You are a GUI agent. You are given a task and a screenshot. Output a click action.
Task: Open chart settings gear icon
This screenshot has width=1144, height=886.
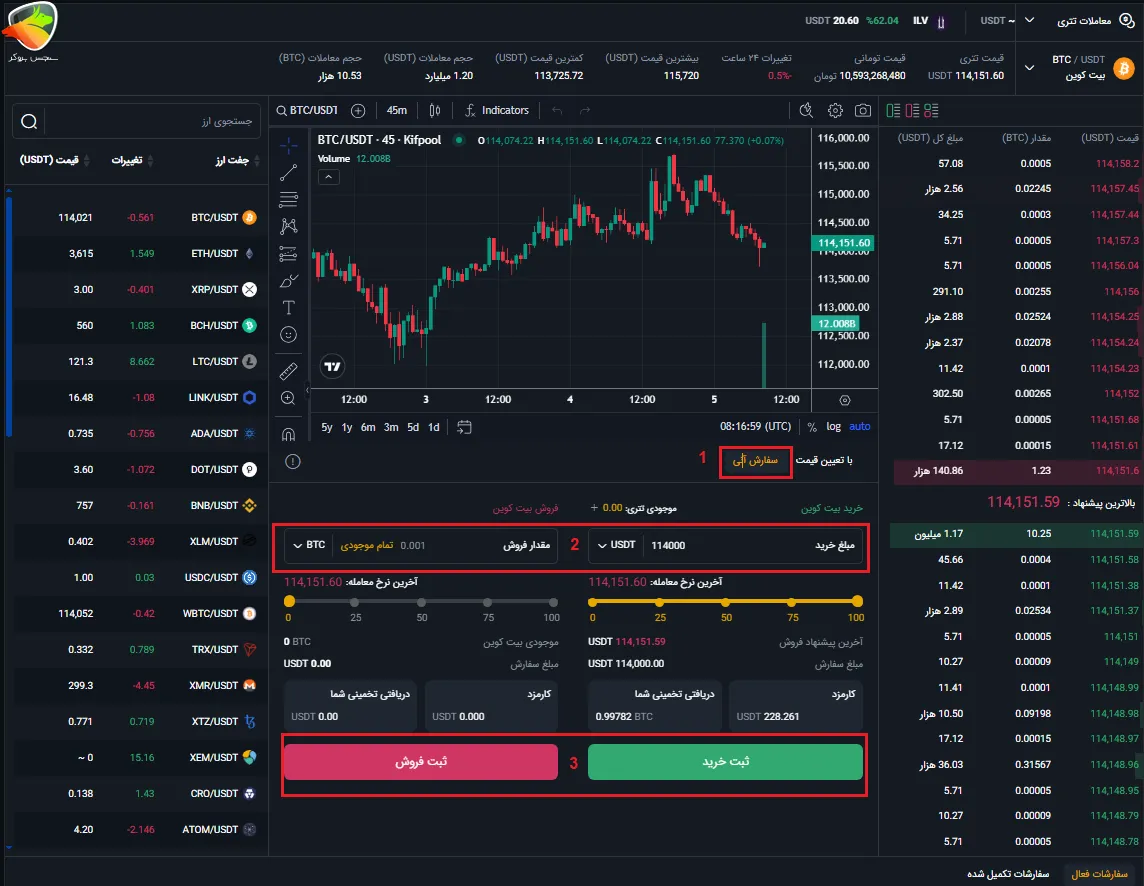[835, 110]
